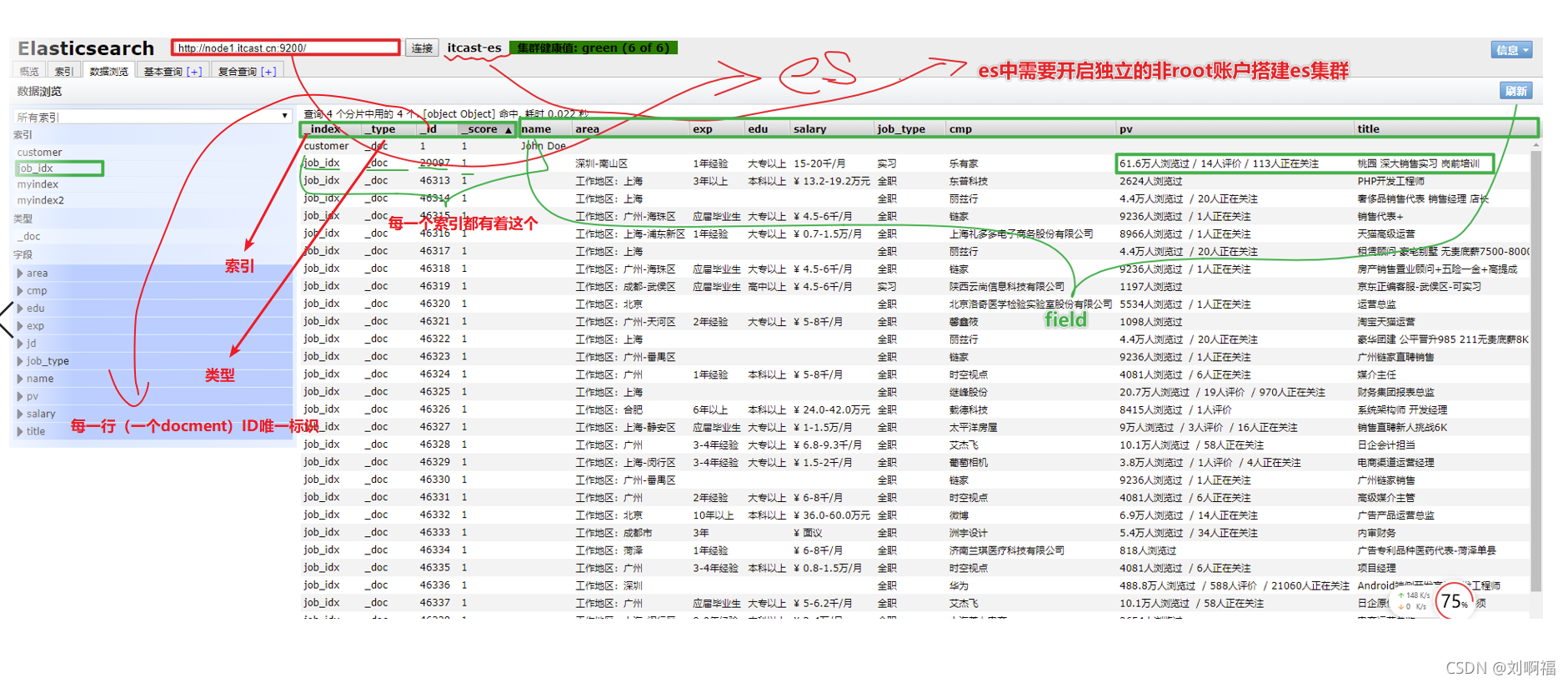The height and width of the screenshot is (683, 1568).
Task: Open the result row with id 46320
Action: pos(914,304)
